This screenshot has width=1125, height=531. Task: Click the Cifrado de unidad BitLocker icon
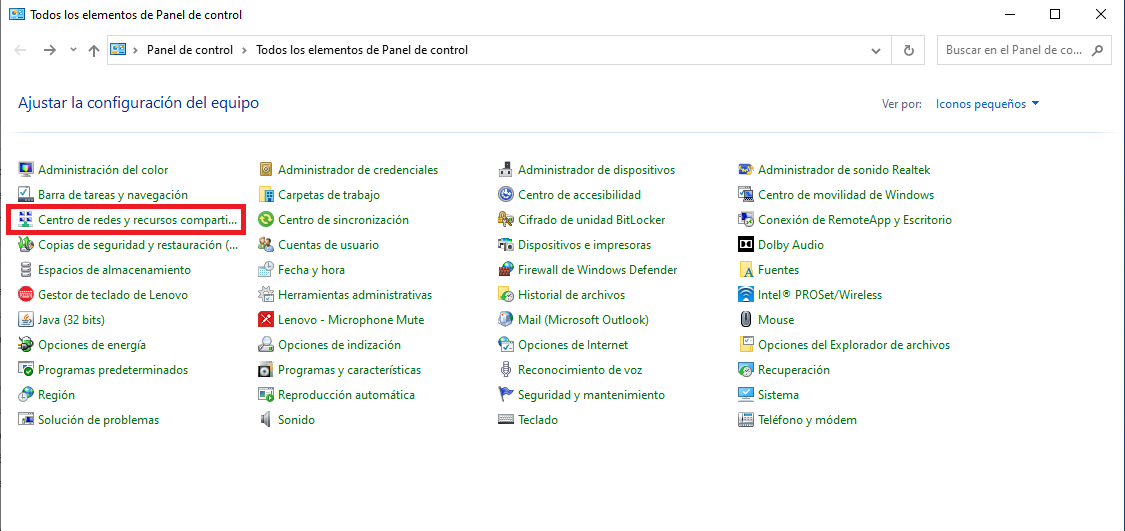[x=507, y=220]
